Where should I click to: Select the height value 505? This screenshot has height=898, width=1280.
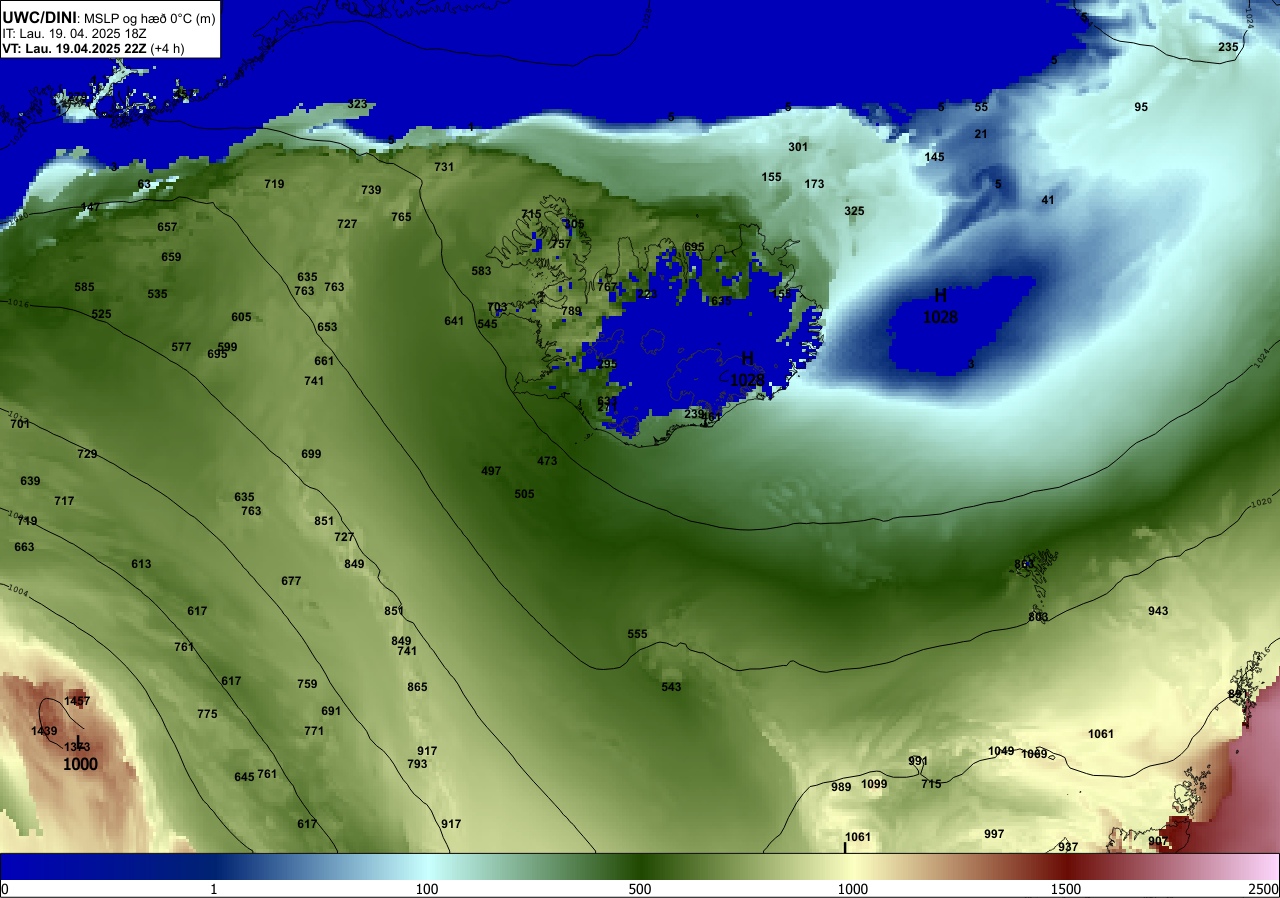(x=524, y=494)
